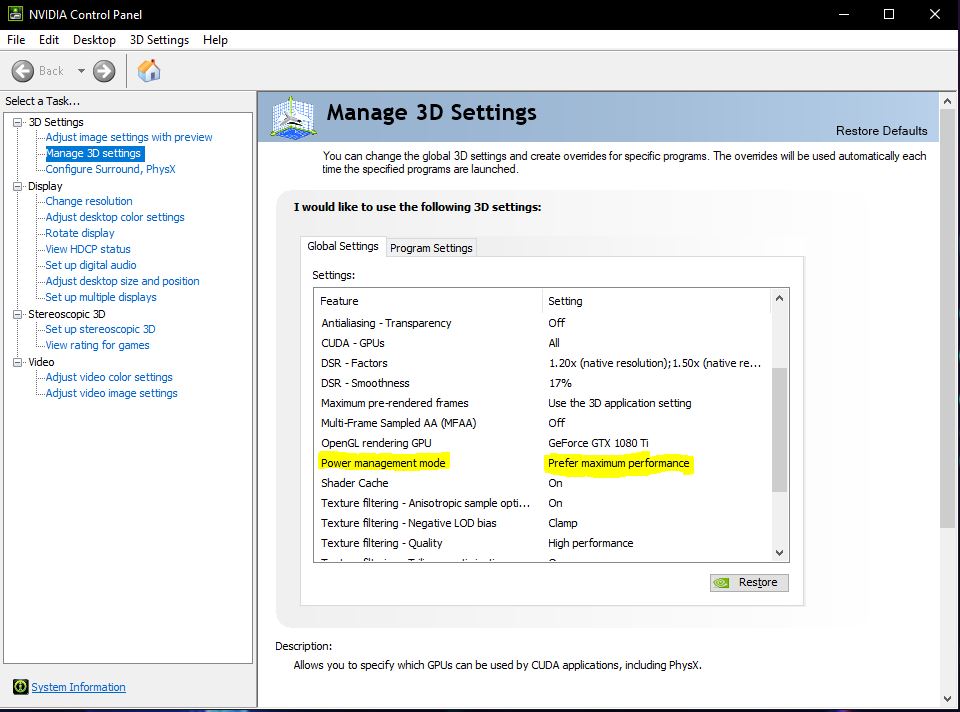Click the Prefer maximum performance value
This screenshot has height=712, width=960.
tap(618, 463)
